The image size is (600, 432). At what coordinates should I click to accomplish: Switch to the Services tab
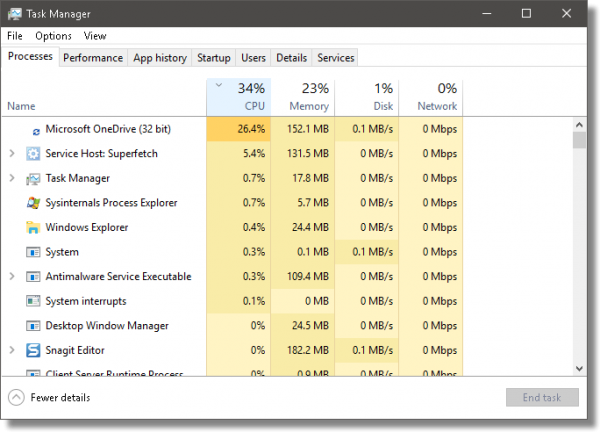point(336,58)
